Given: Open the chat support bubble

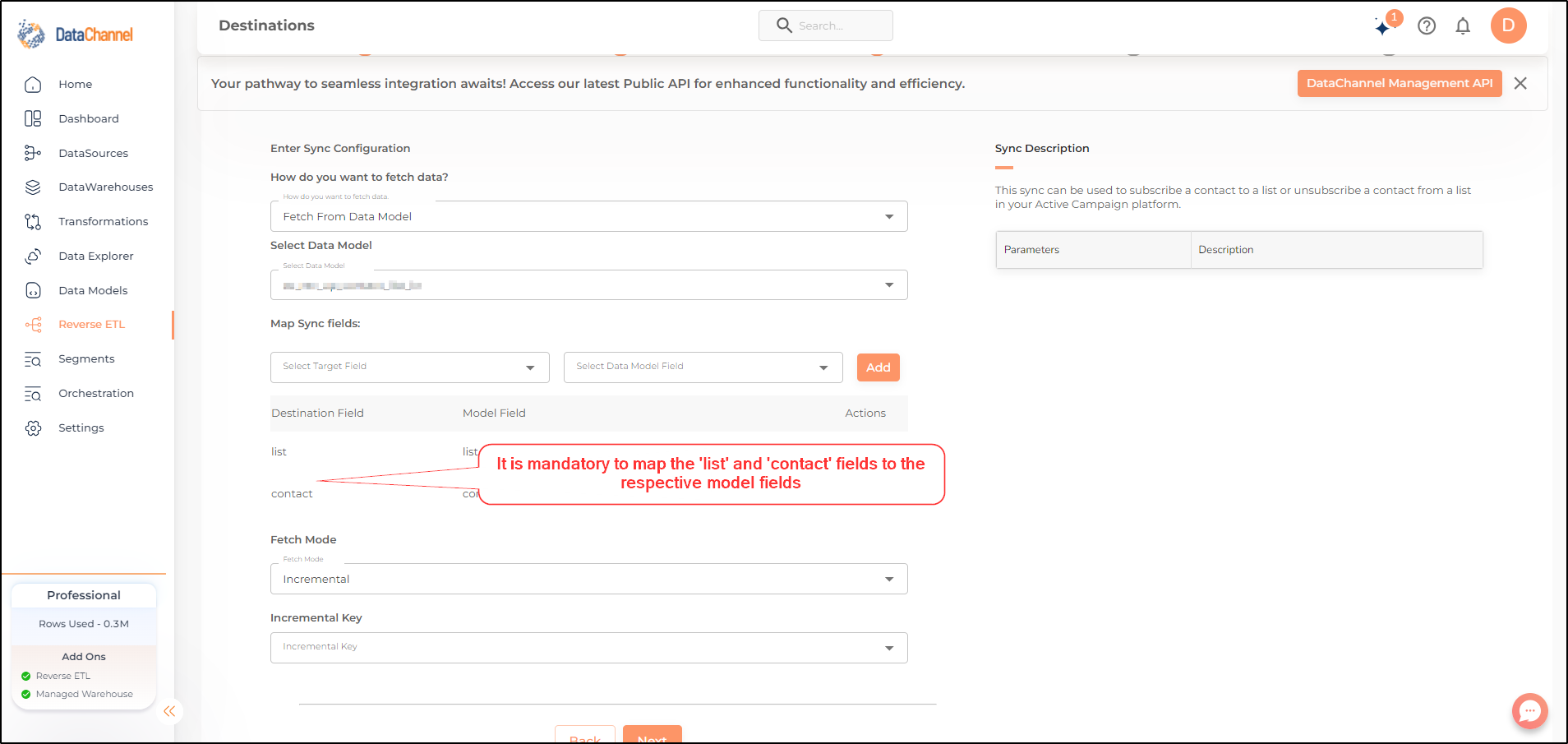Looking at the screenshot, I should [1530, 711].
